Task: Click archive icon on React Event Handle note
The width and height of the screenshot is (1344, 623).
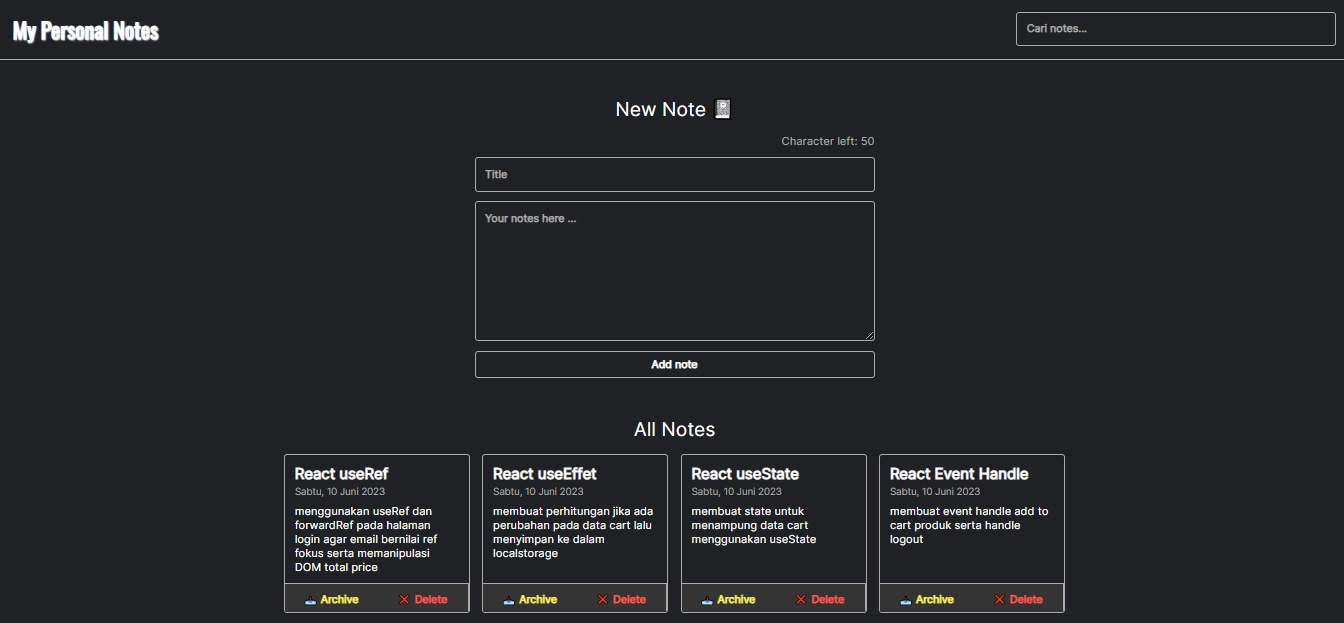Action: [x=906, y=600]
